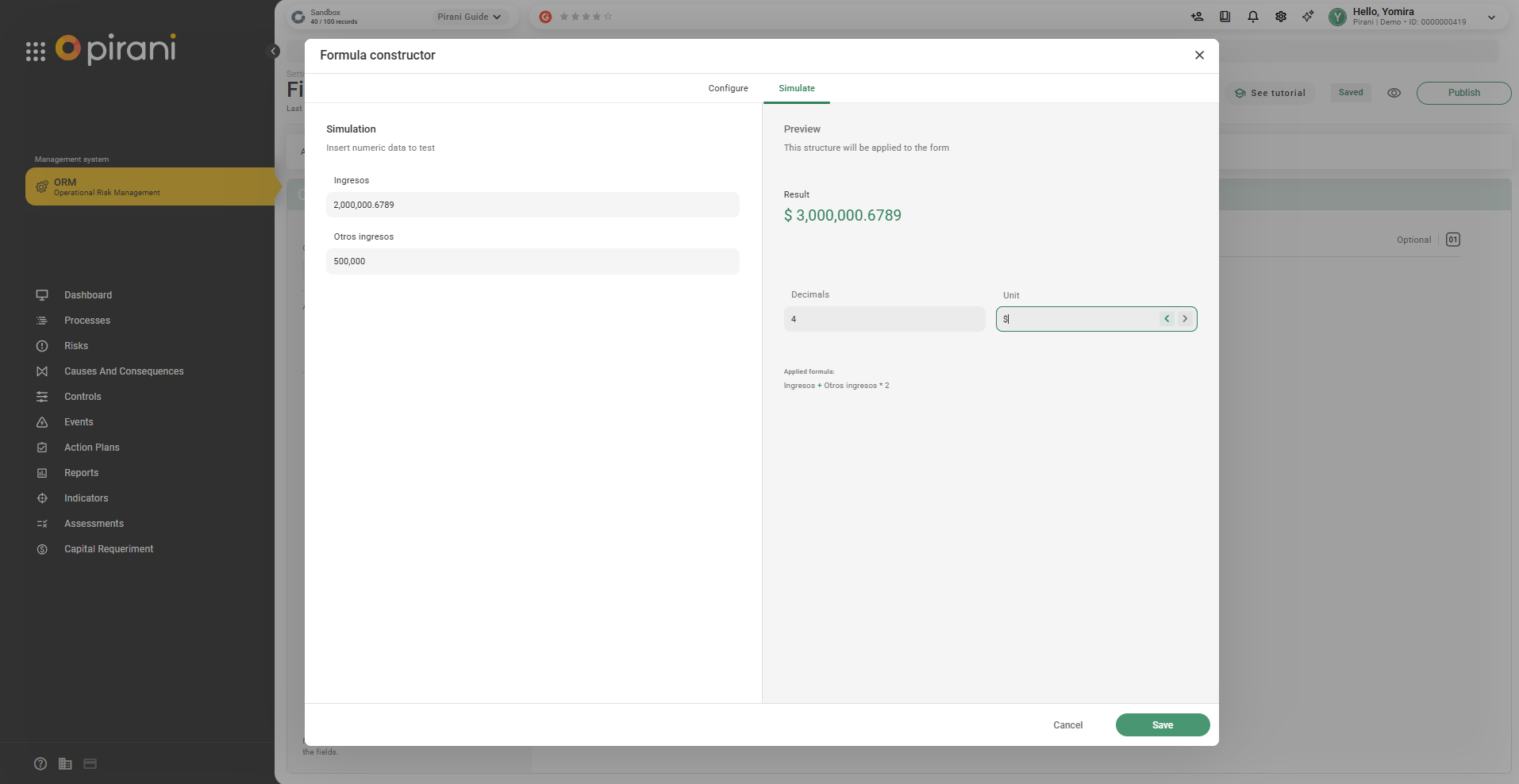The width and height of the screenshot is (1519, 784).
Task: Click the previous unit arrow
Action: [x=1167, y=319]
